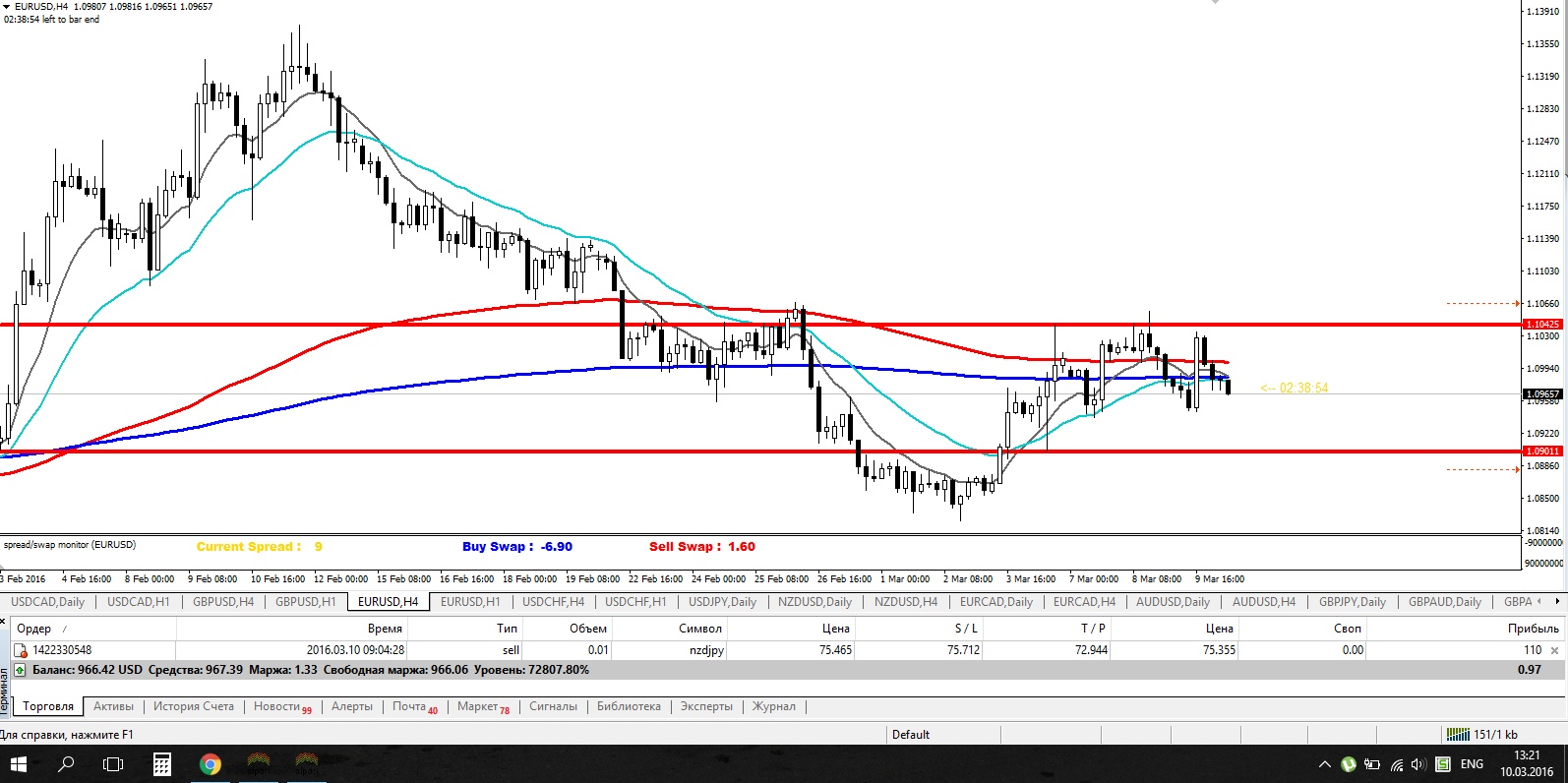Open the История Счета tab
The image size is (1568, 783).
pos(194,706)
